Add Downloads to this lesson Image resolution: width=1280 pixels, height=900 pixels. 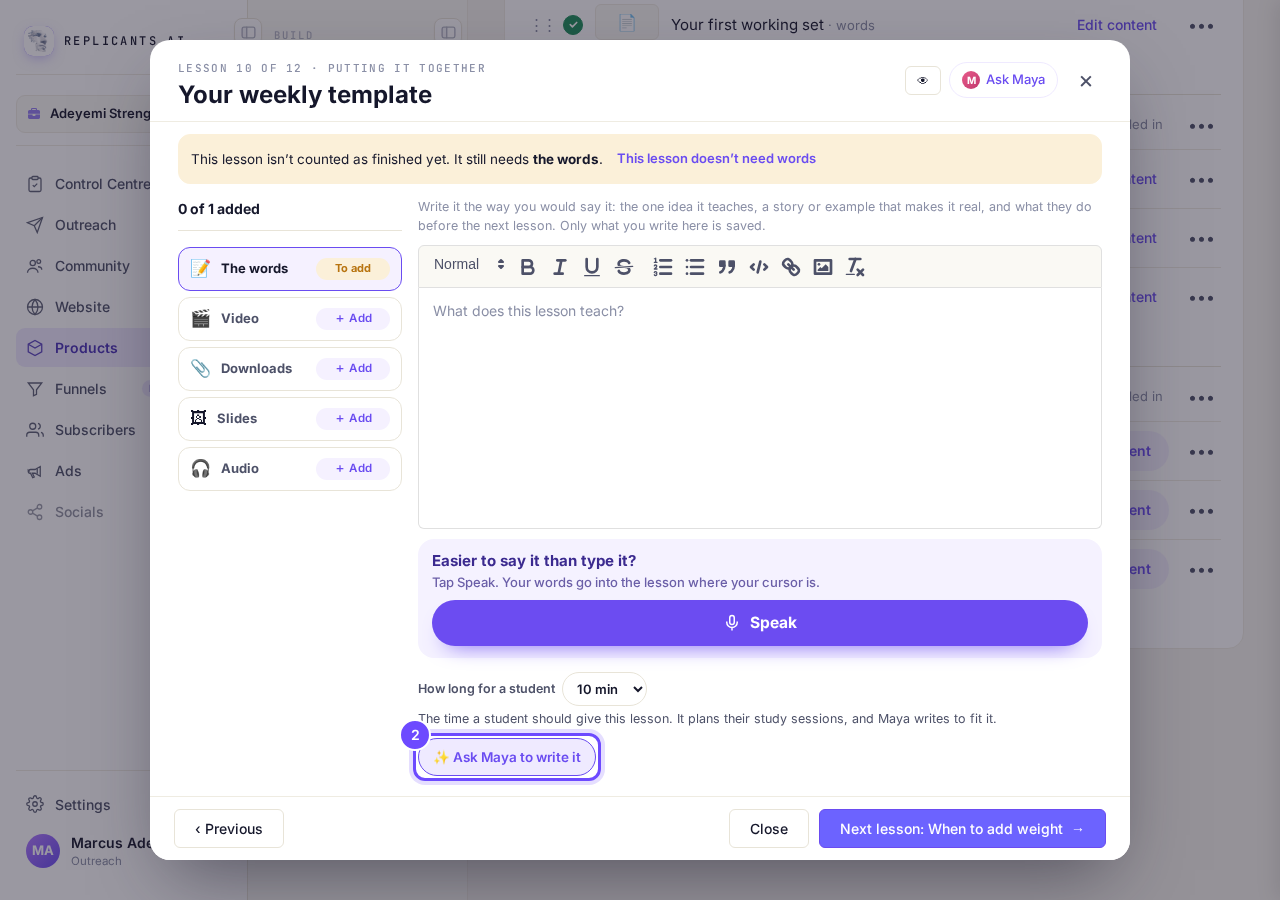point(353,369)
